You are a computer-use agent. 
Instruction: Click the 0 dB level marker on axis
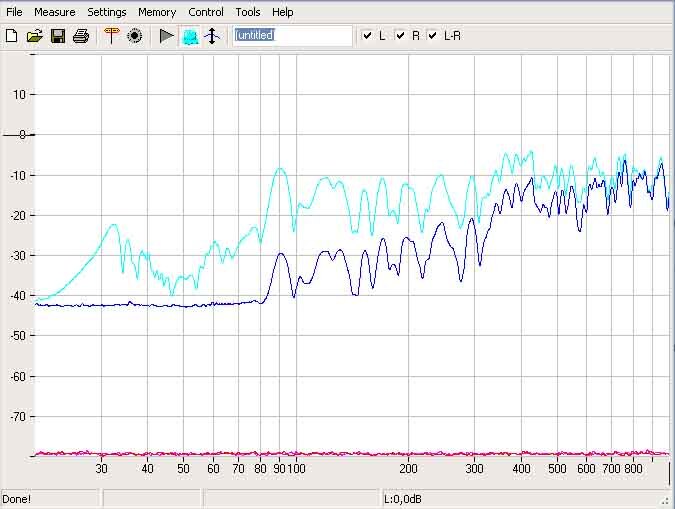(x=18, y=134)
